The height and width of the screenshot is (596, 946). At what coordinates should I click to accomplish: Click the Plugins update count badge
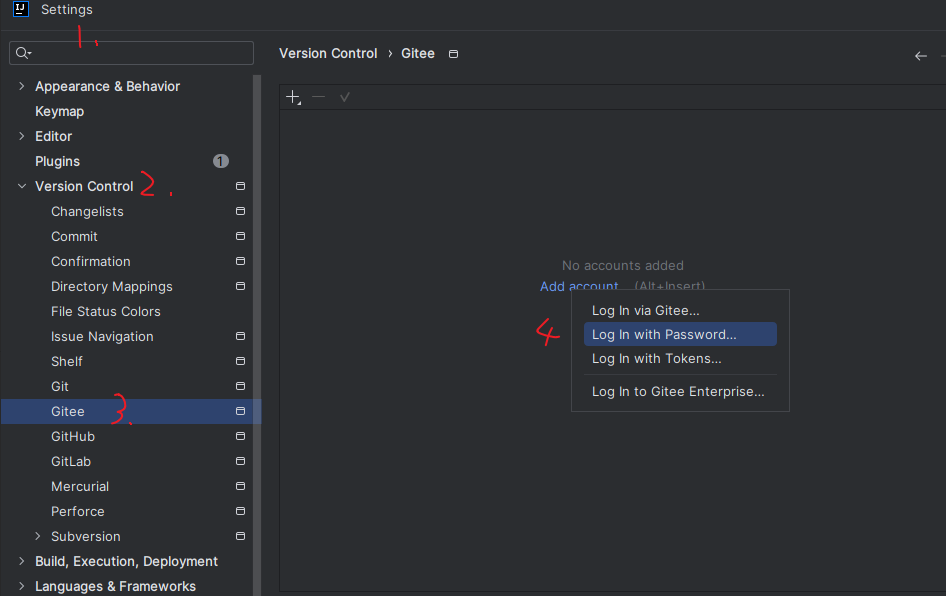221,161
